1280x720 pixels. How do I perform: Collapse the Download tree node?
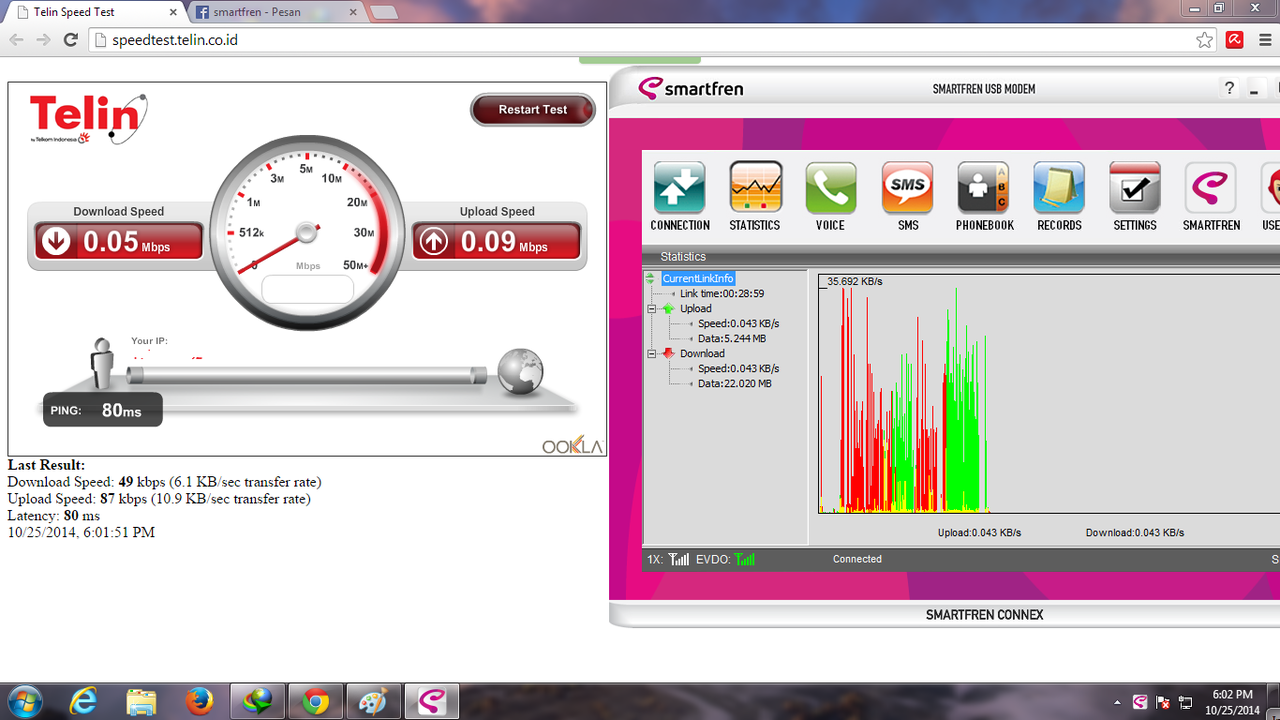click(x=652, y=354)
